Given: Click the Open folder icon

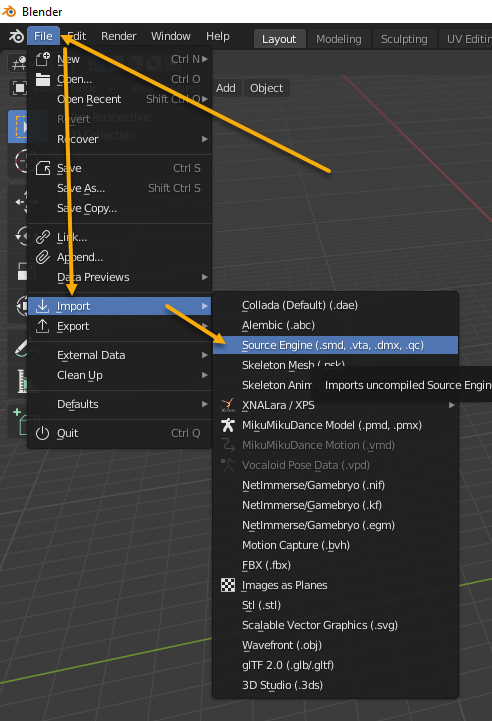Looking at the screenshot, I should tap(43, 80).
